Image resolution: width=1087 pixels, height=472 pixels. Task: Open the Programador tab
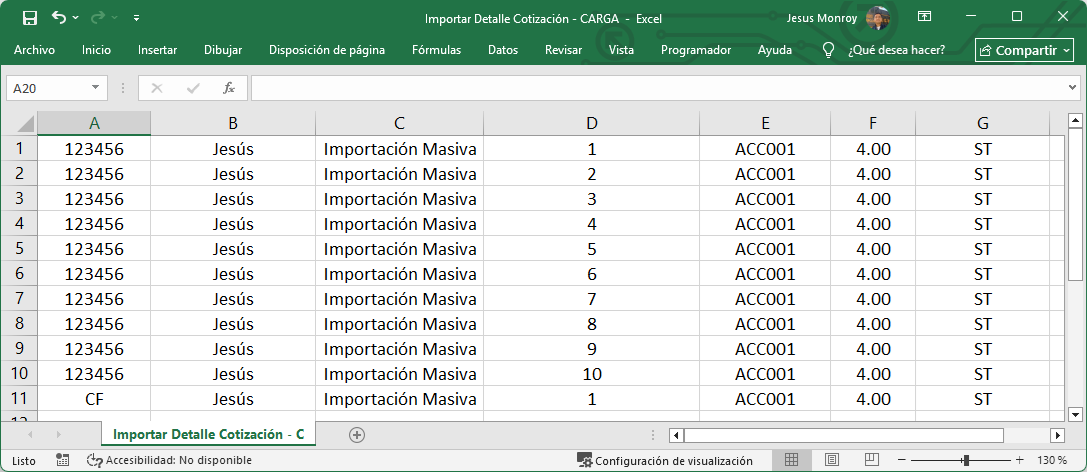696,50
